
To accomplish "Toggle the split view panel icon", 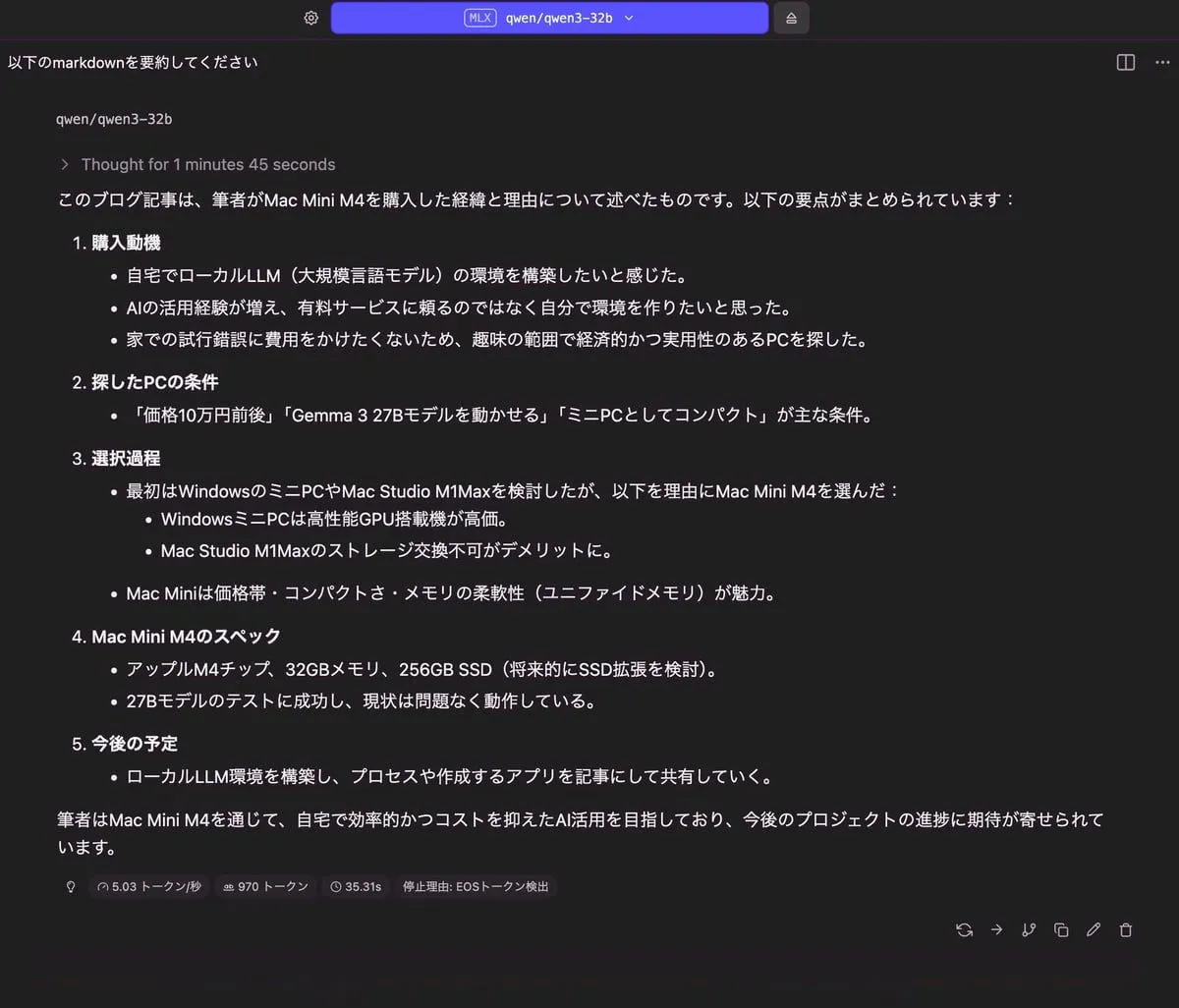I will coord(1126,62).
